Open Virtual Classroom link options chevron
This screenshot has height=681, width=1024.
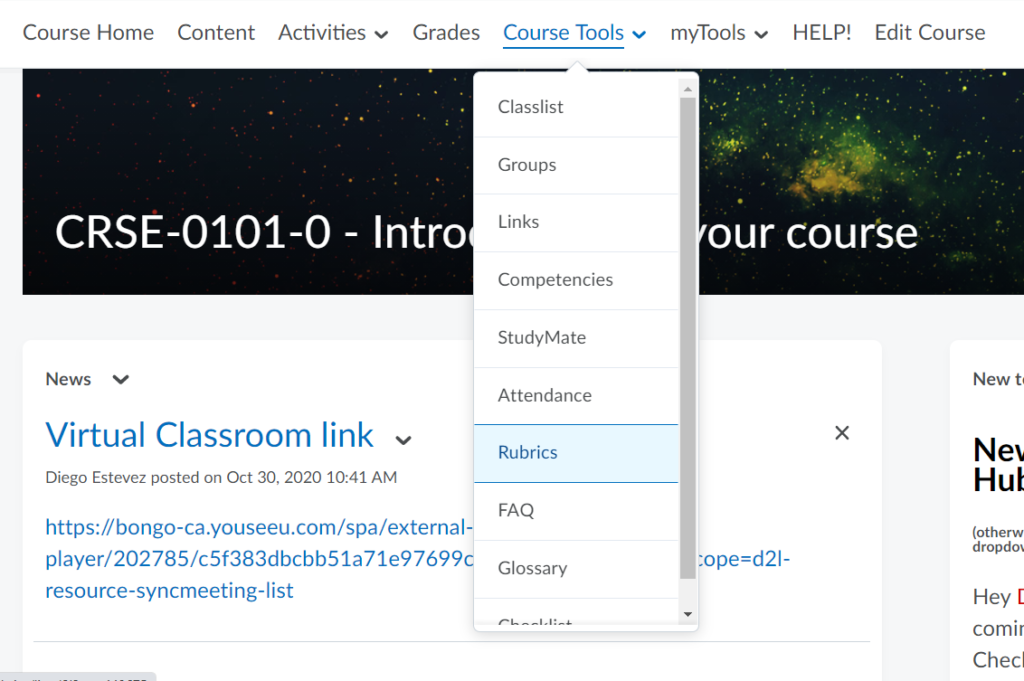click(x=403, y=440)
